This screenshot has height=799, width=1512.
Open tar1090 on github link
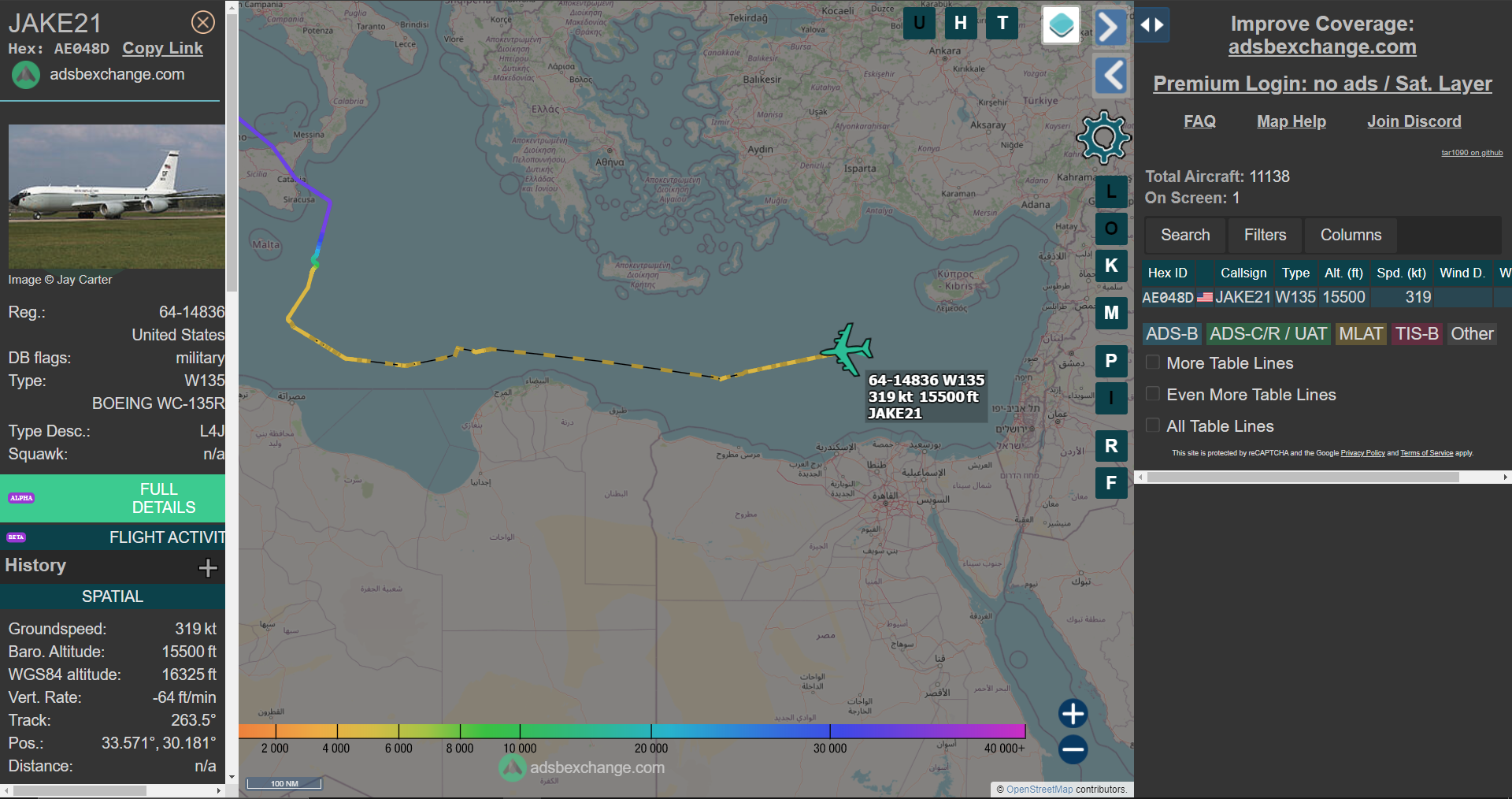[1472, 153]
